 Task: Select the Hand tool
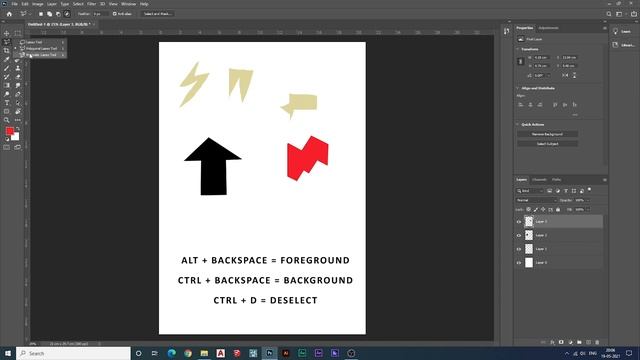pos(18,111)
